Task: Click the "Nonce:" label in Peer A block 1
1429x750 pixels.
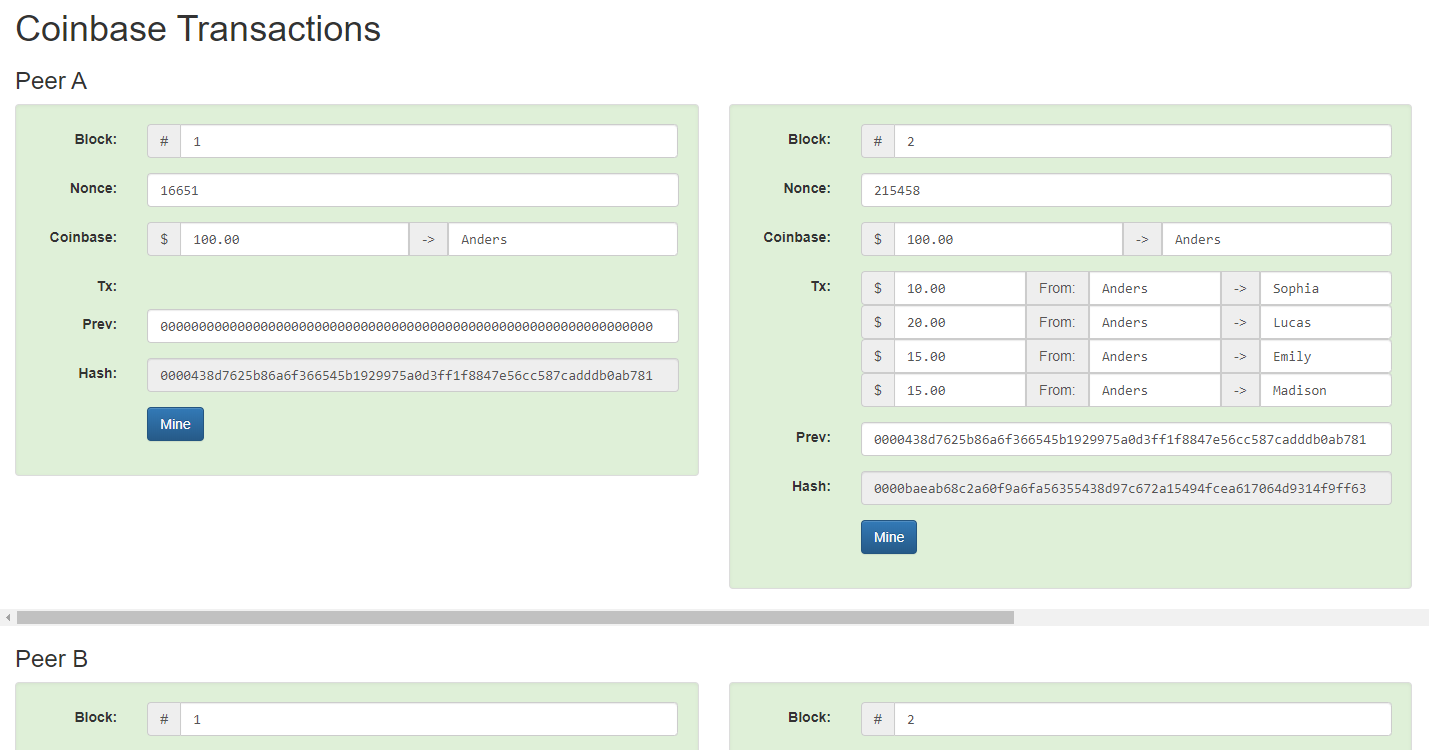Action: [93, 188]
